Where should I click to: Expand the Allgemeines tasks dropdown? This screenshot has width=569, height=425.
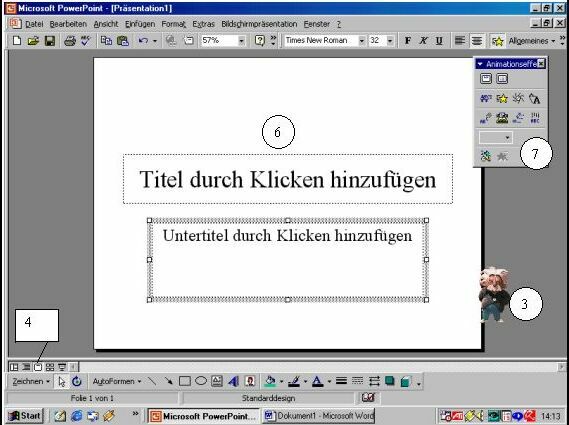point(532,41)
